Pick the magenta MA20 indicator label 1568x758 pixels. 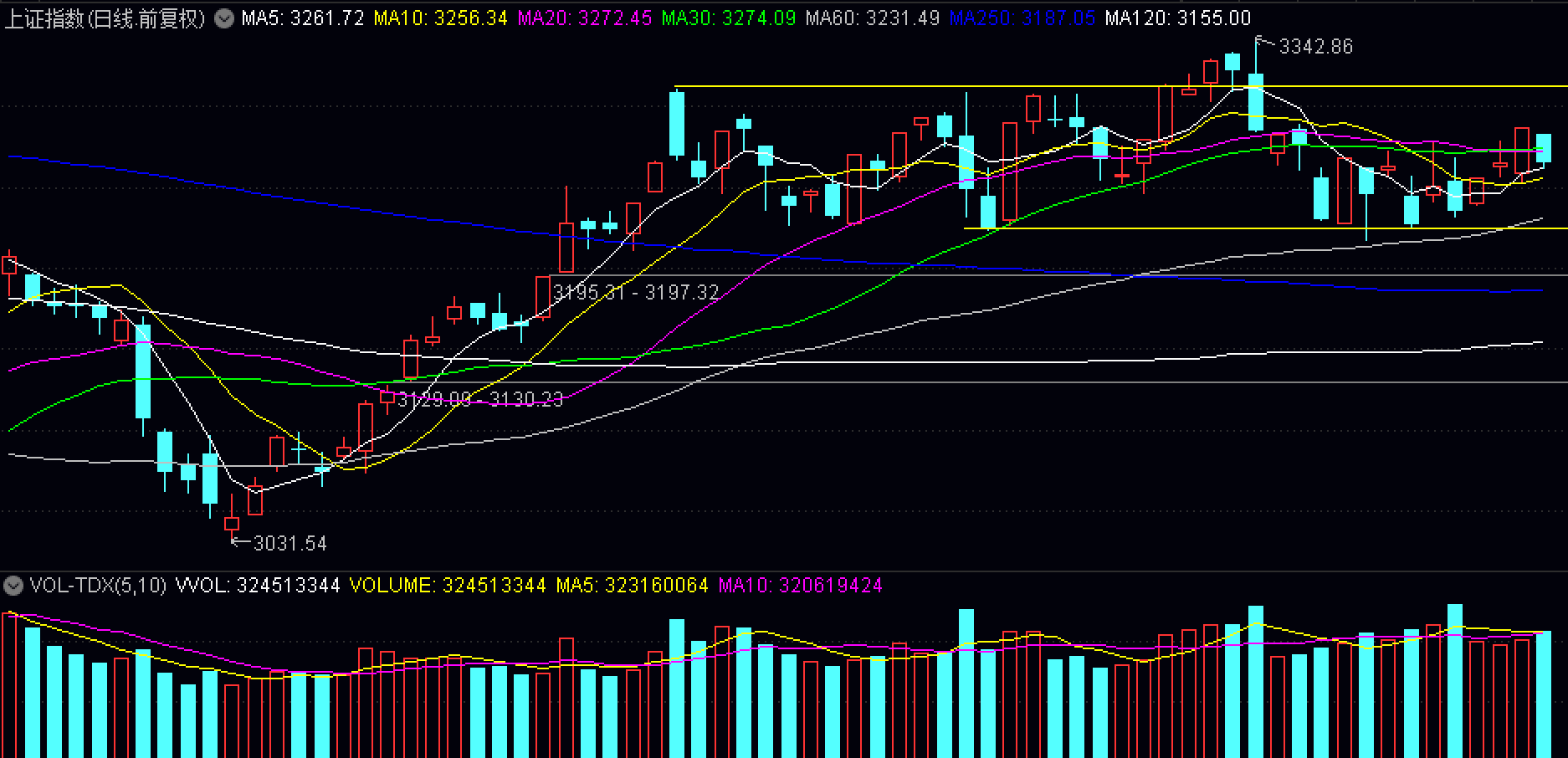point(584,18)
